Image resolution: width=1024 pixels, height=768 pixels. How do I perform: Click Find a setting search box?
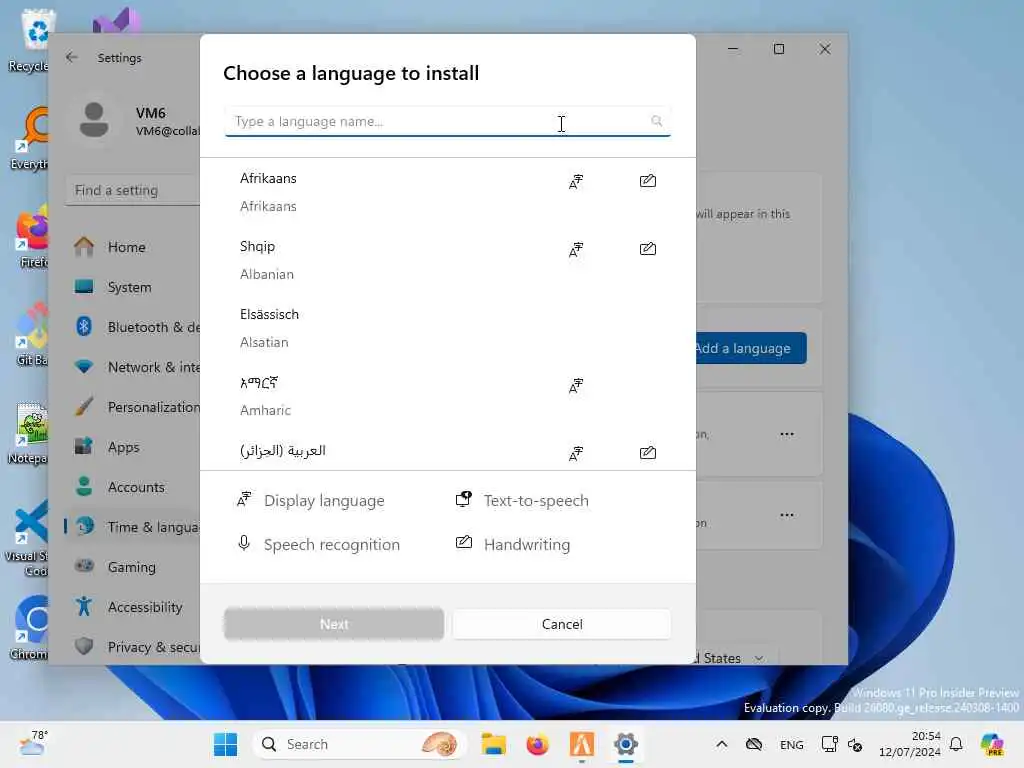(x=133, y=191)
